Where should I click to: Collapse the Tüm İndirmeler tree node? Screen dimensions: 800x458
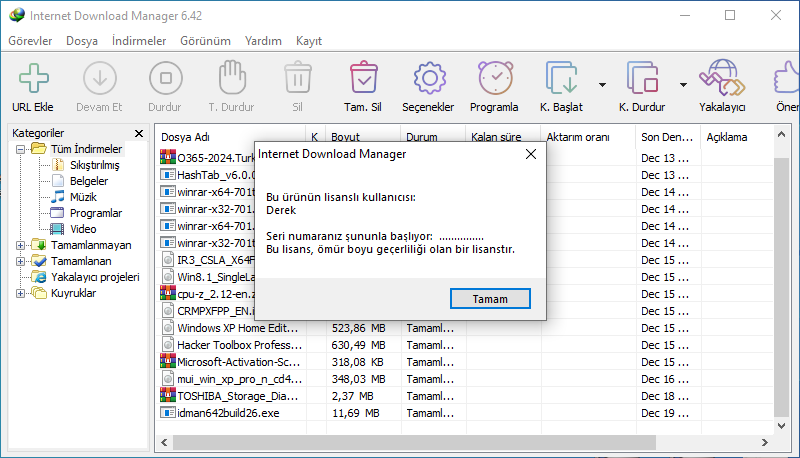pyautogui.click(x=20, y=149)
